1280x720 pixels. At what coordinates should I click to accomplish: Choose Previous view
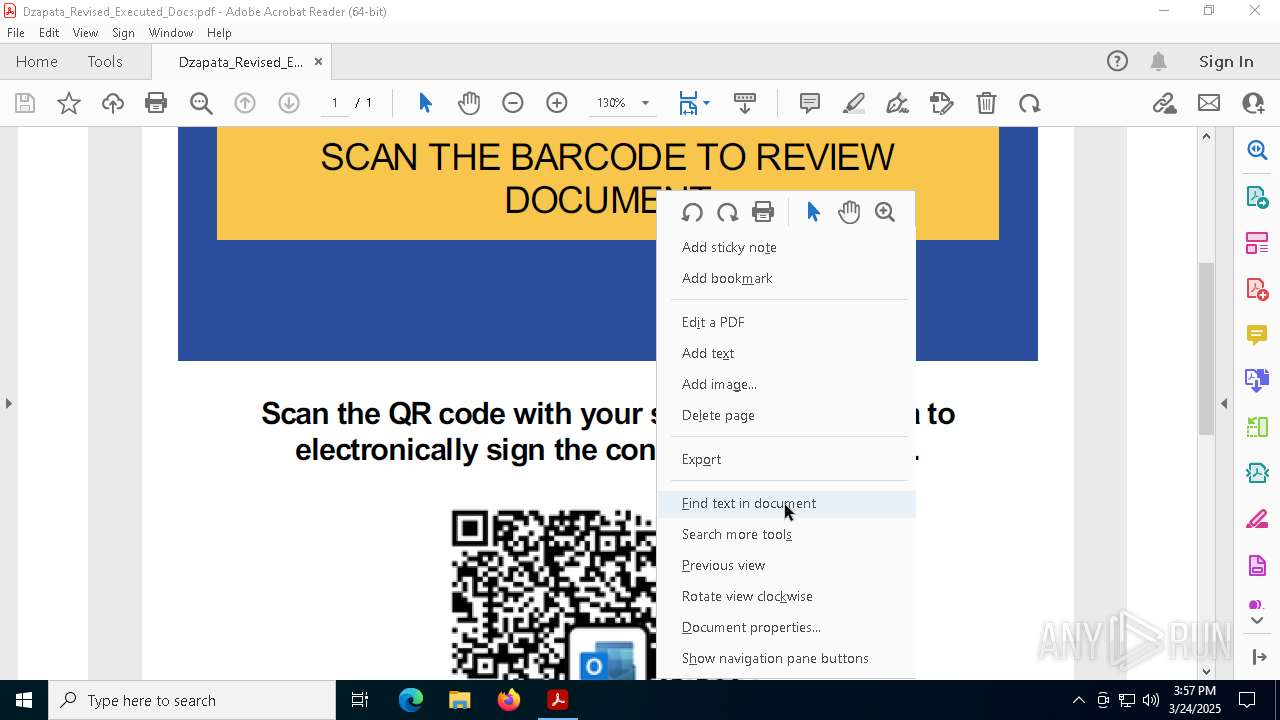[786, 565]
